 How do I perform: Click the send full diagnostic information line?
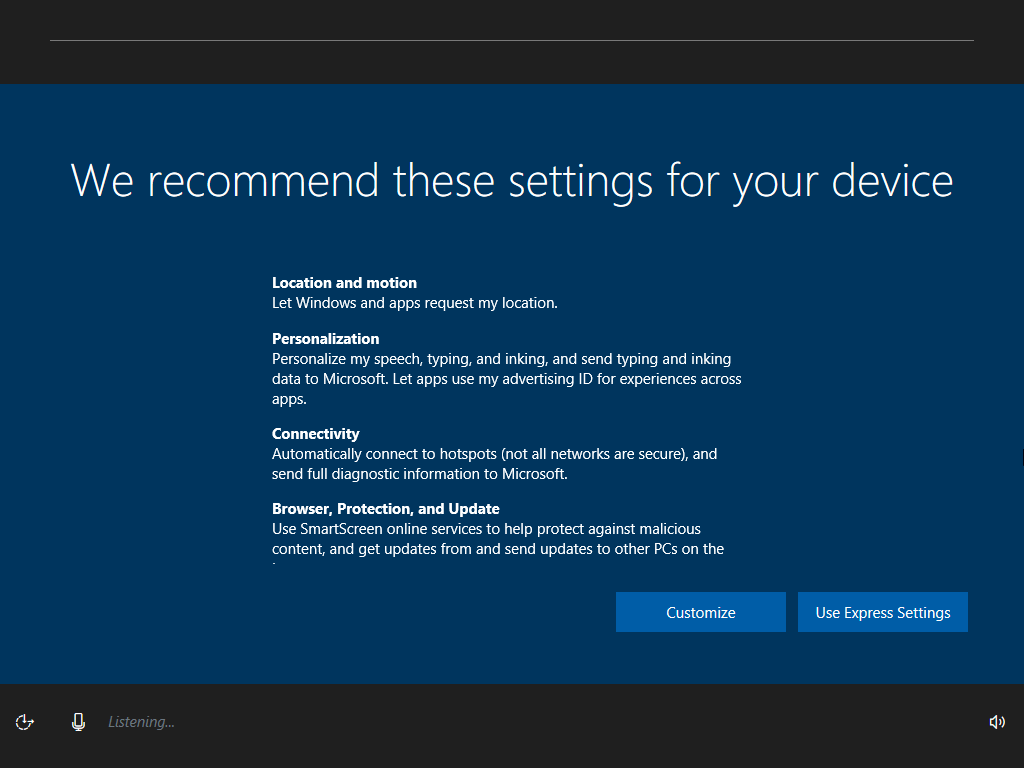(419, 474)
